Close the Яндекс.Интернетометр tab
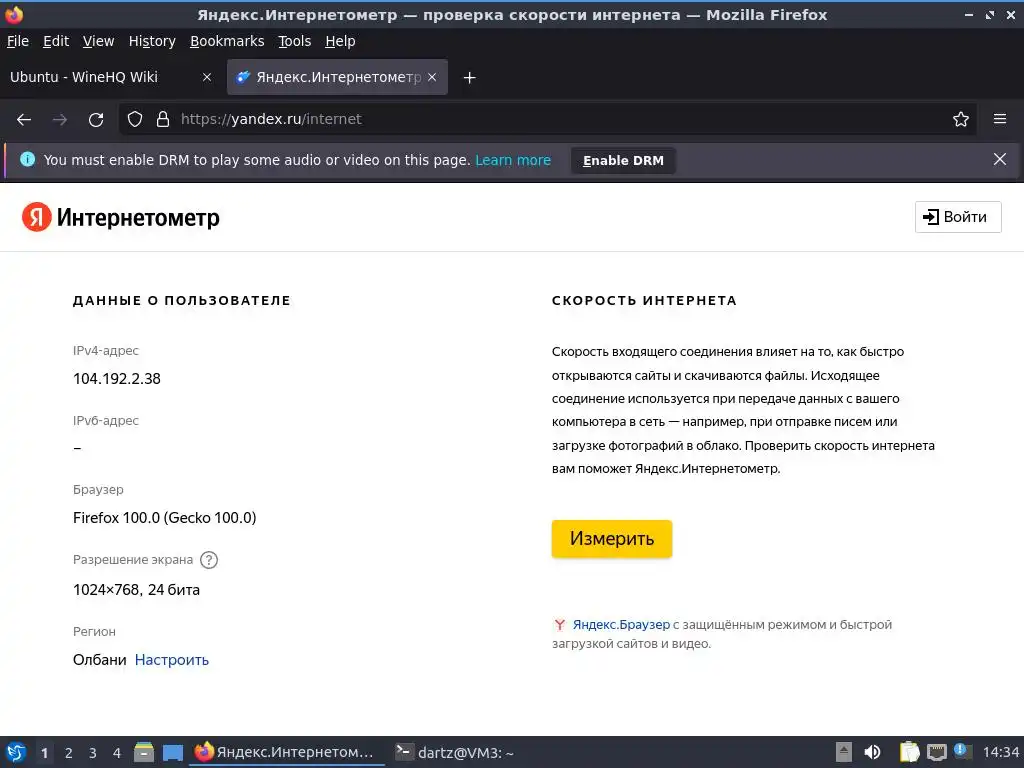 (x=432, y=77)
